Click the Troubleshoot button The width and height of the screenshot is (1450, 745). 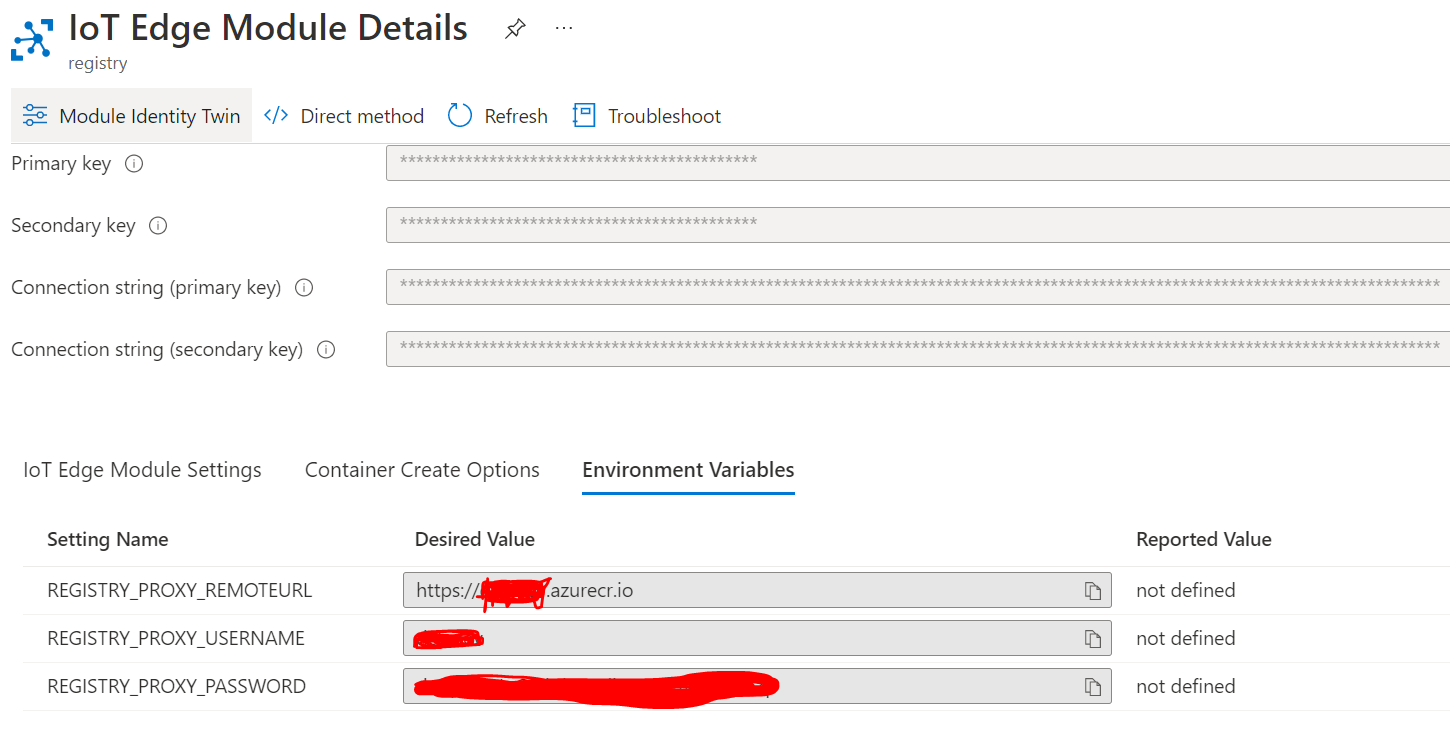click(x=663, y=115)
